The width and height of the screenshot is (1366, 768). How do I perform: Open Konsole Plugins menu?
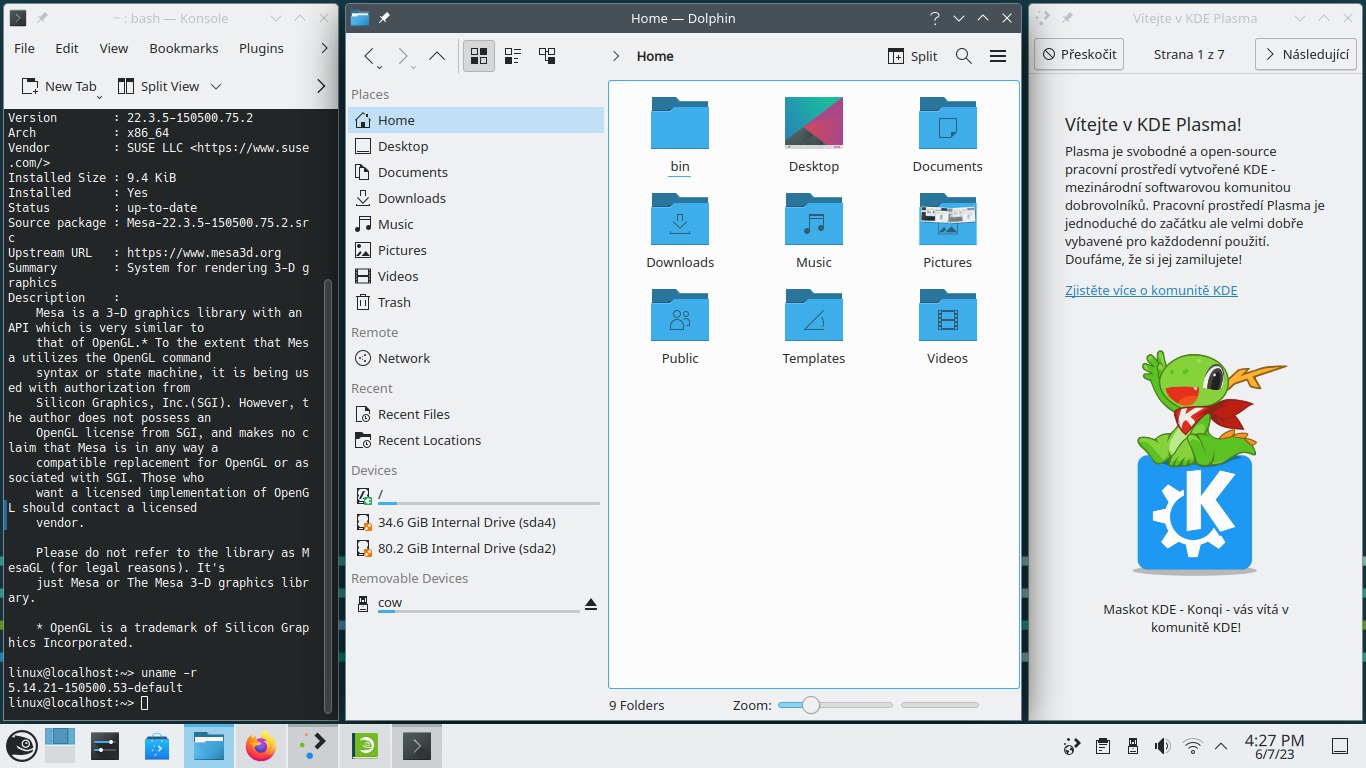pyautogui.click(x=261, y=48)
